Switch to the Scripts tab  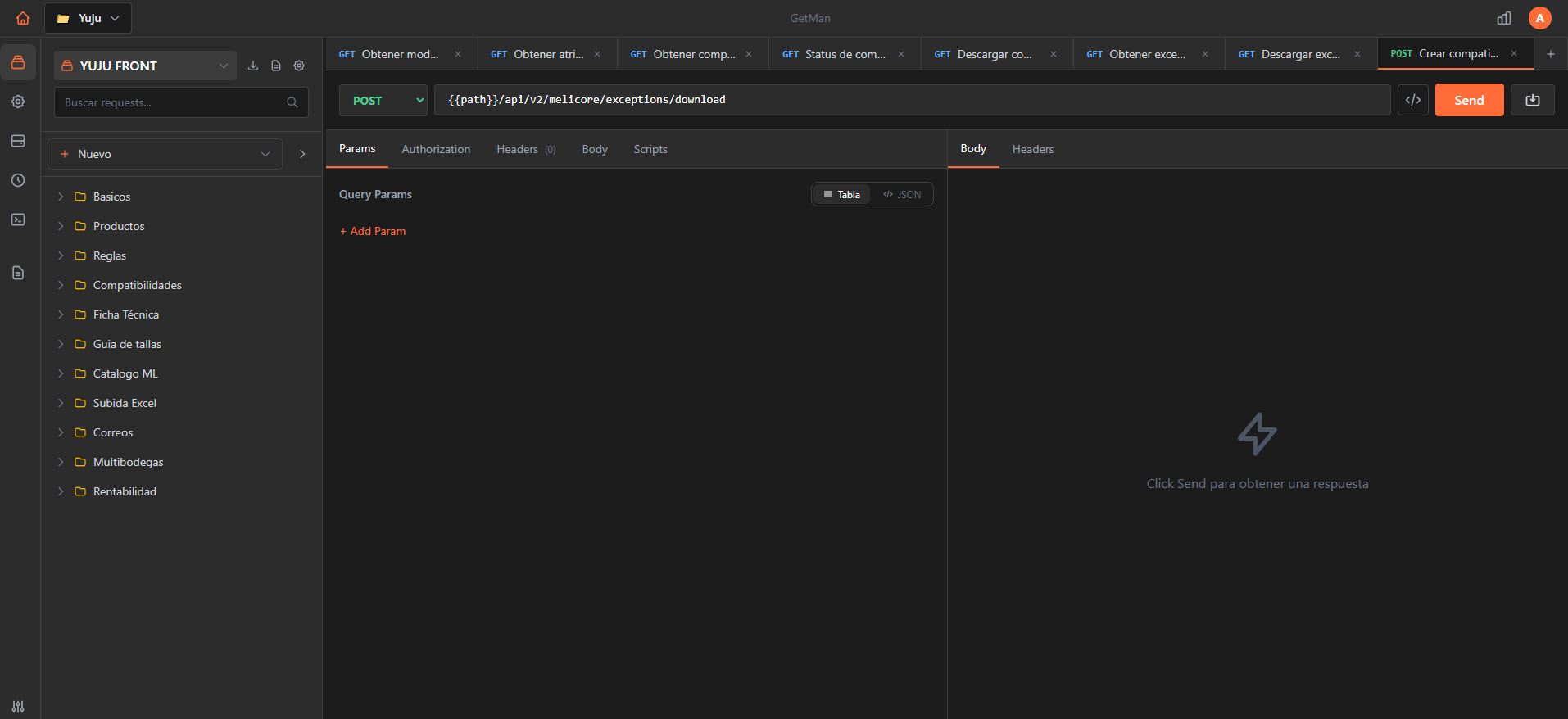650,149
